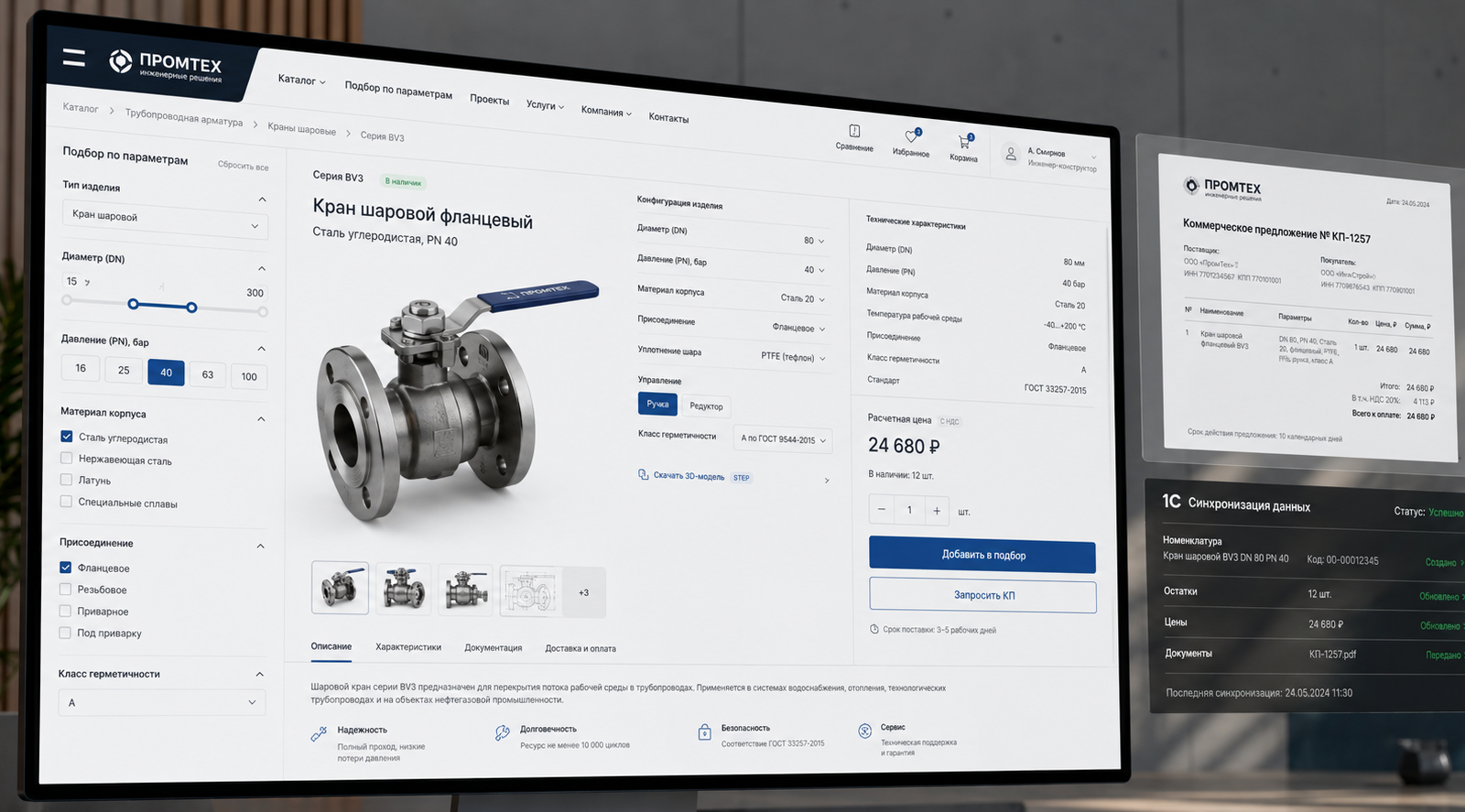Image resolution: width=1465 pixels, height=812 pixels.
Task: Select the 63 bar pressure button
Action: (208, 374)
